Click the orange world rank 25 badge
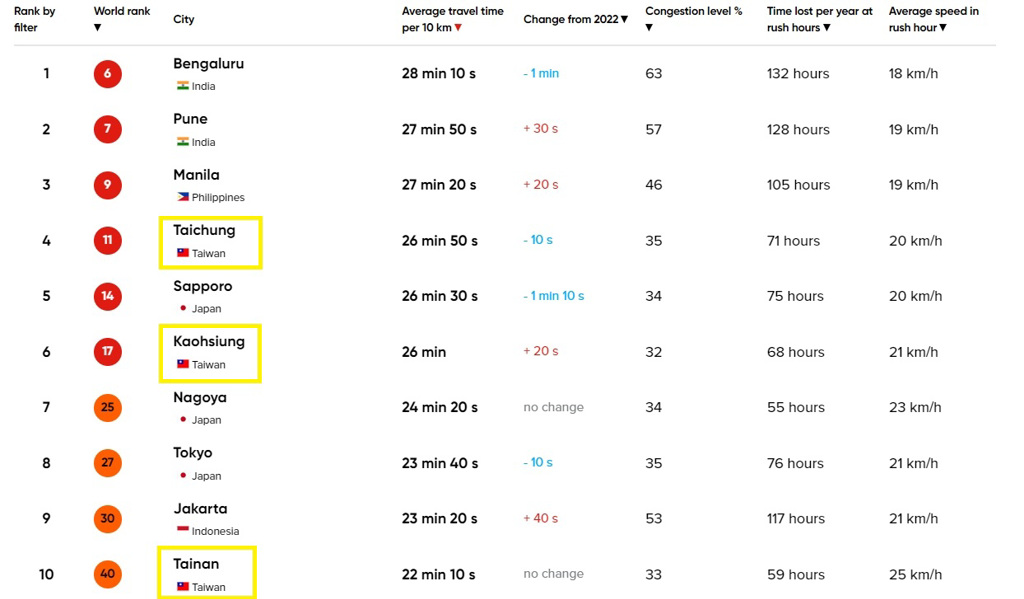The width and height of the screenshot is (1024, 599). [107, 407]
